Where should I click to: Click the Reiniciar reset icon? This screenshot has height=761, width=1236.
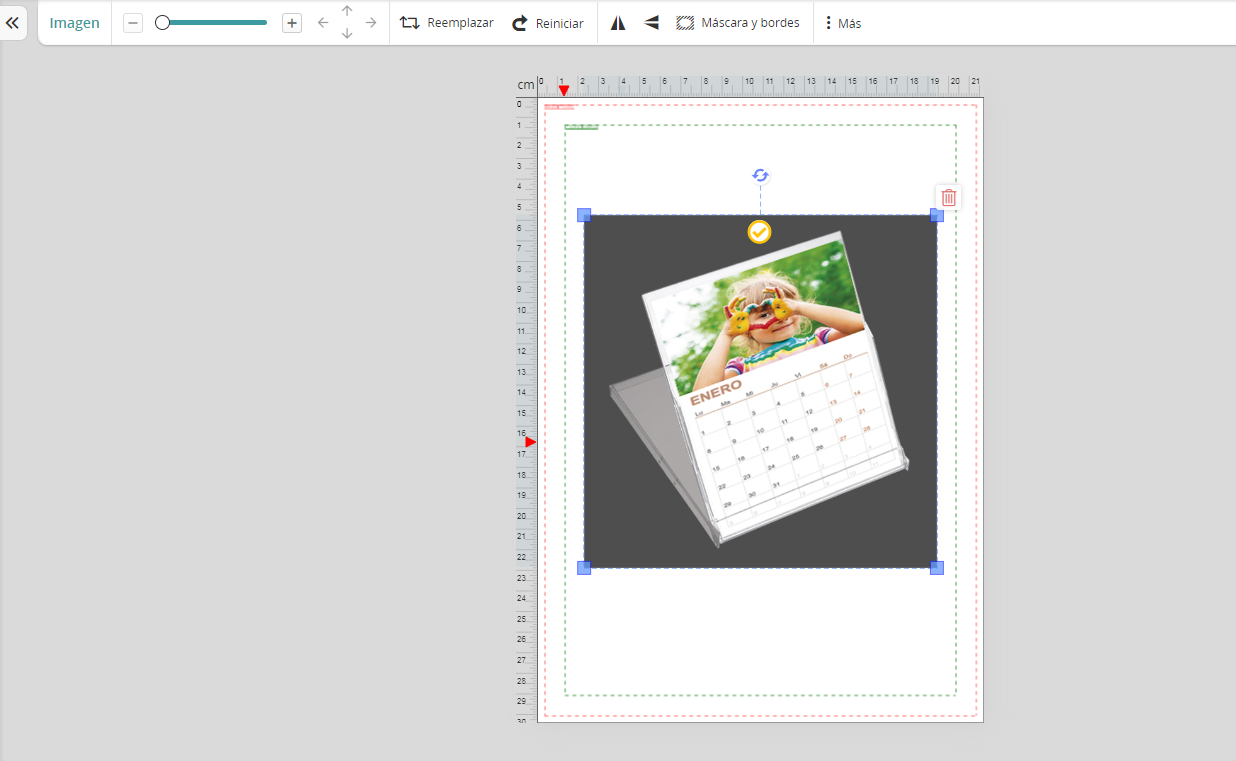pos(518,22)
